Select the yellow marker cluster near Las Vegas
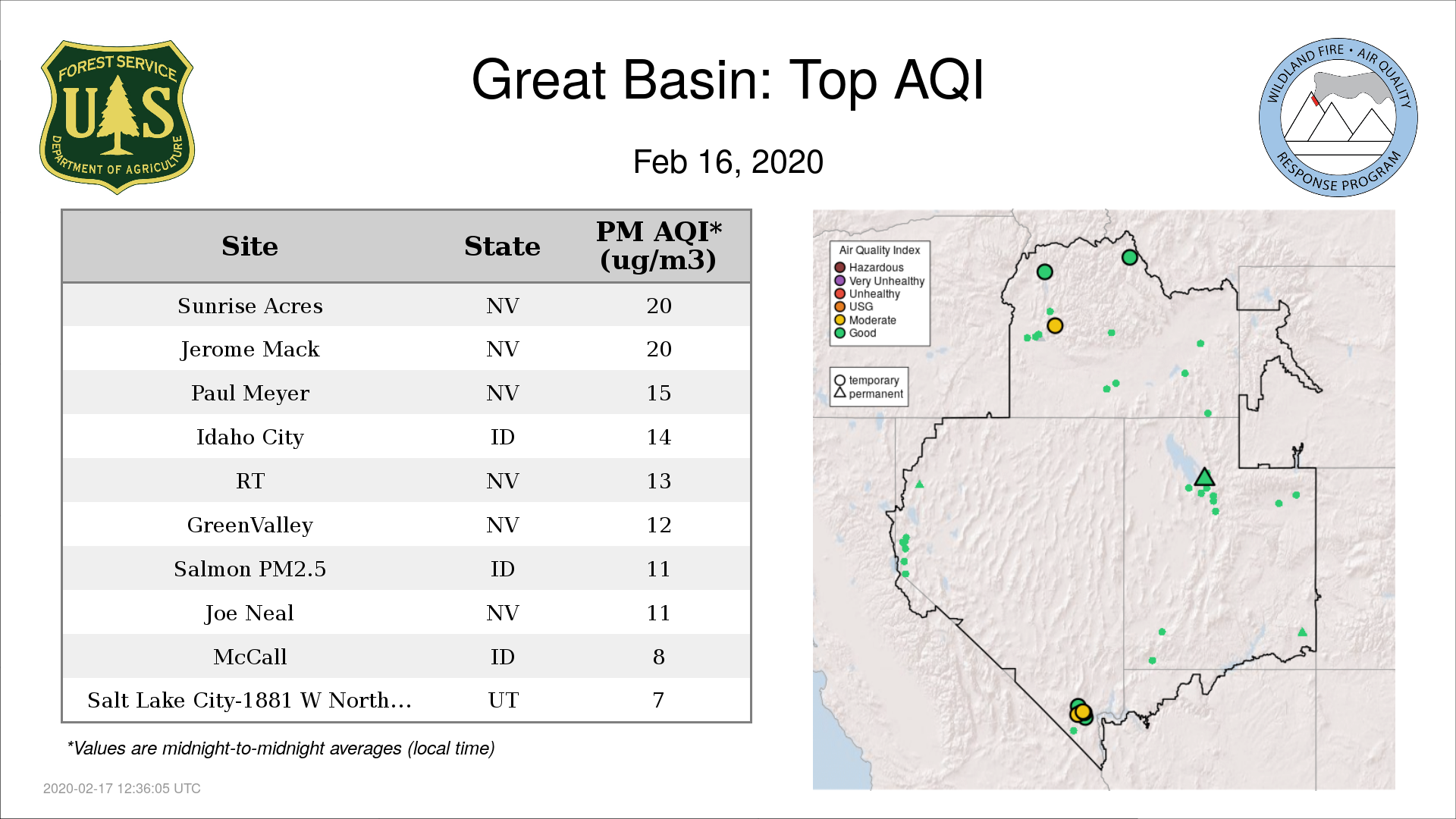Image resolution: width=1456 pixels, height=819 pixels. 1082,712
